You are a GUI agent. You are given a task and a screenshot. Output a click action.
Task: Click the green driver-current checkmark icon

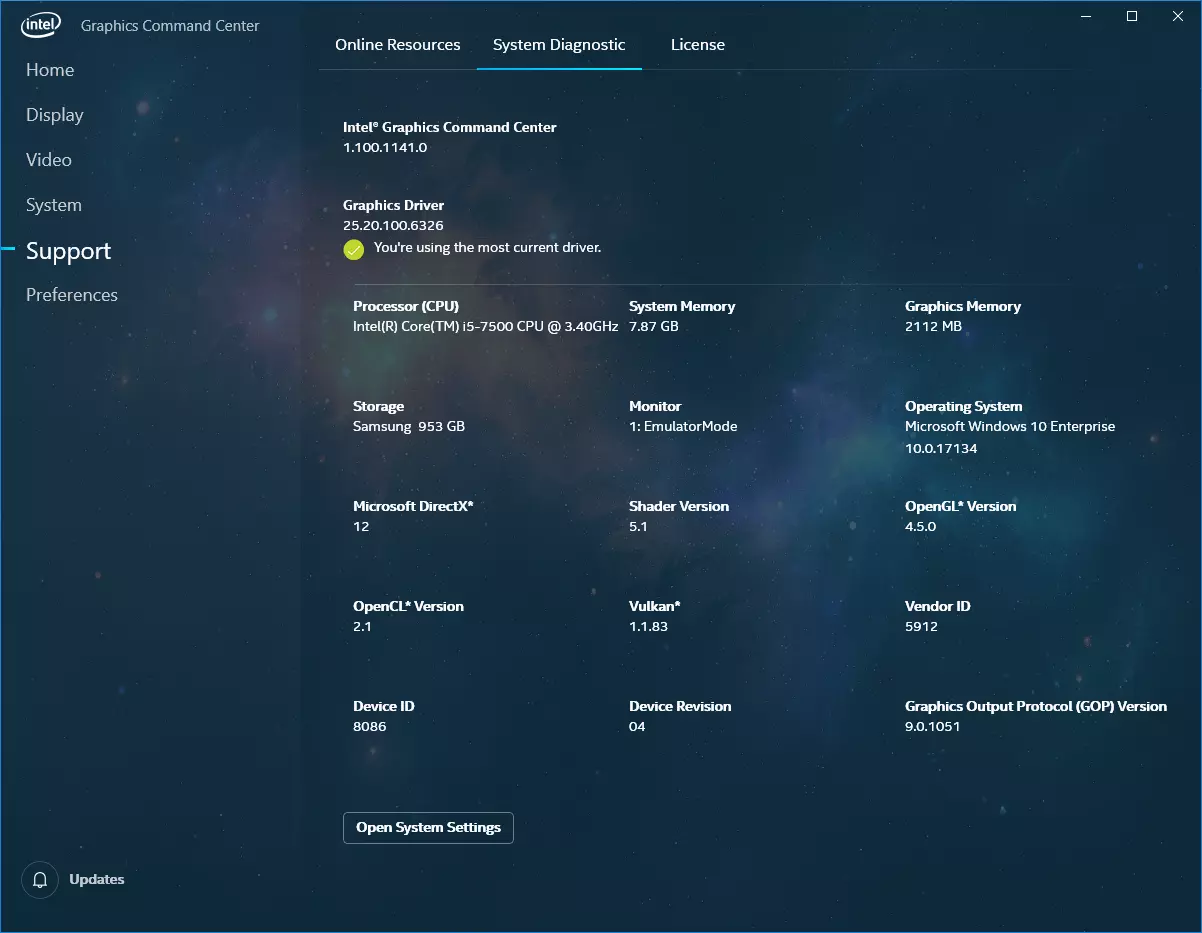point(354,249)
